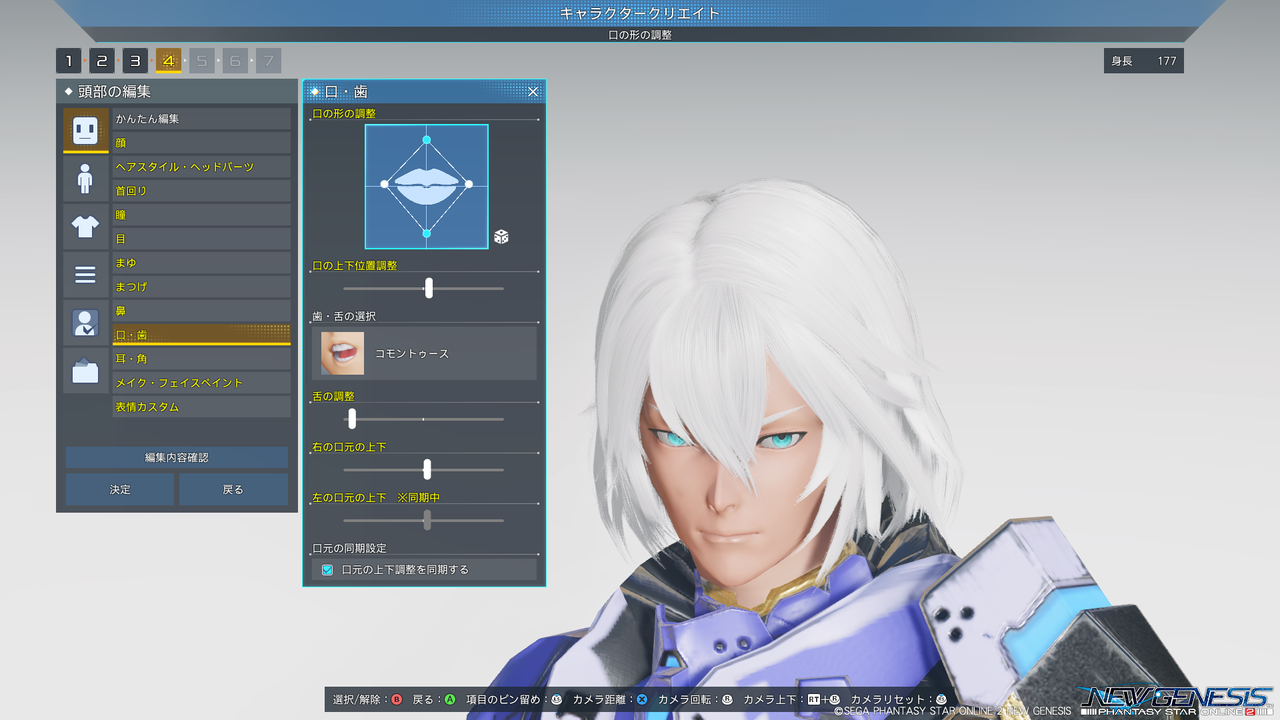Click bottom handle of mouth shape diamond

pyautogui.click(x=427, y=234)
